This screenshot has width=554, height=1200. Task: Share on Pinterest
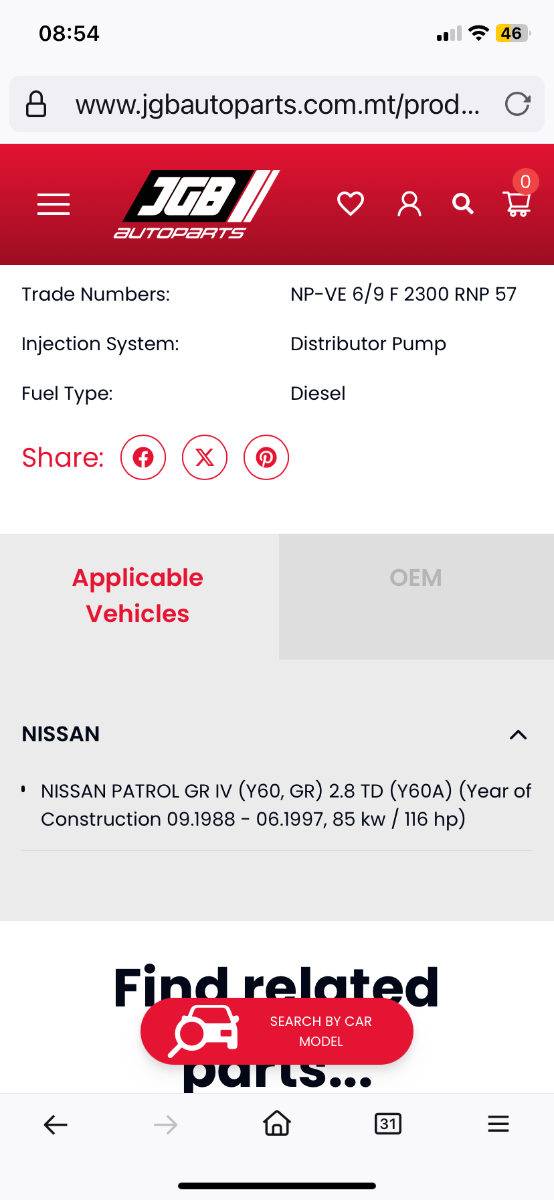(266, 458)
